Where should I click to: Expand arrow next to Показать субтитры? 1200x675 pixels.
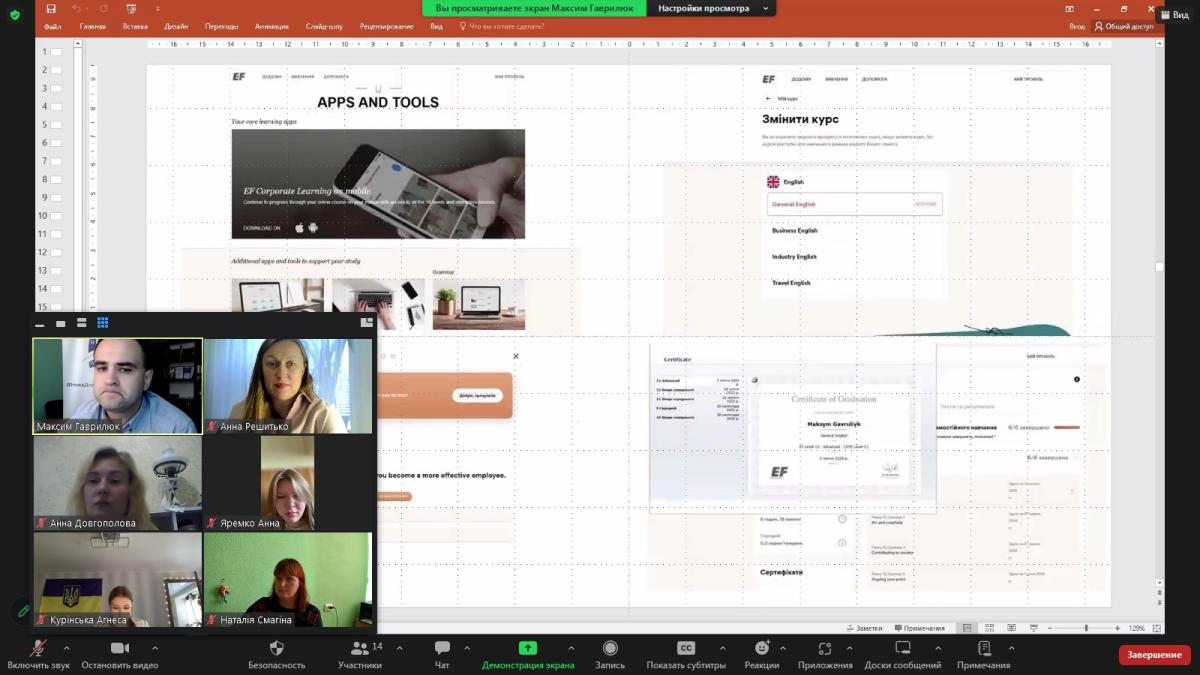point(722,647)
